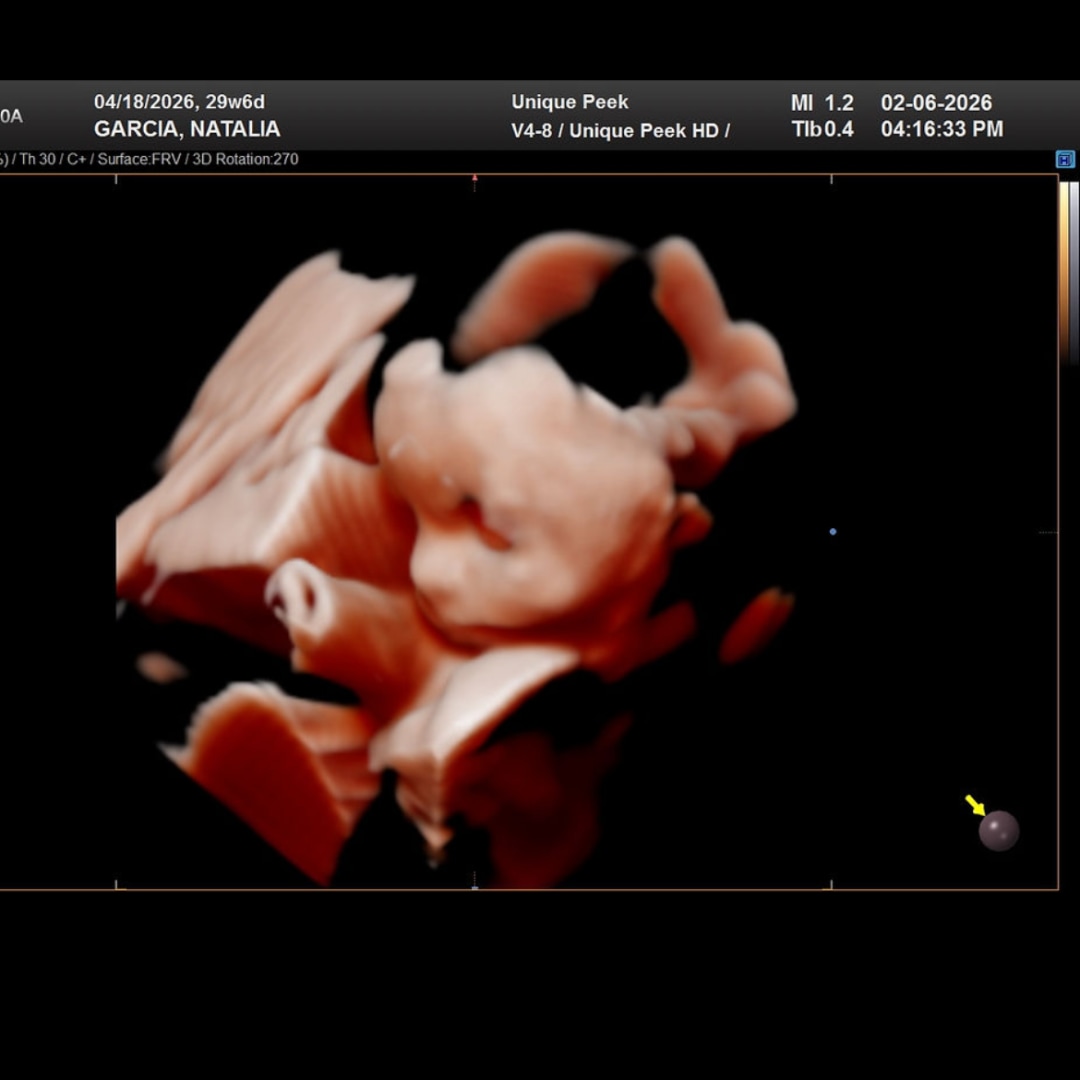Viewport: 1080px width, 1080px height.
Task: Click the exam date 04/18/2026, 29w6d
Action: [179, 102]
